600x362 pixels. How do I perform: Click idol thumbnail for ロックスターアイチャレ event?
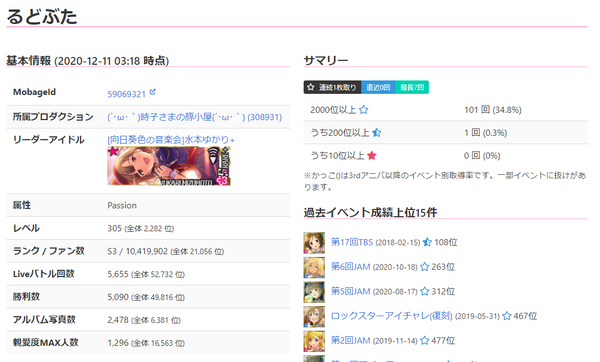click(314, 316)
